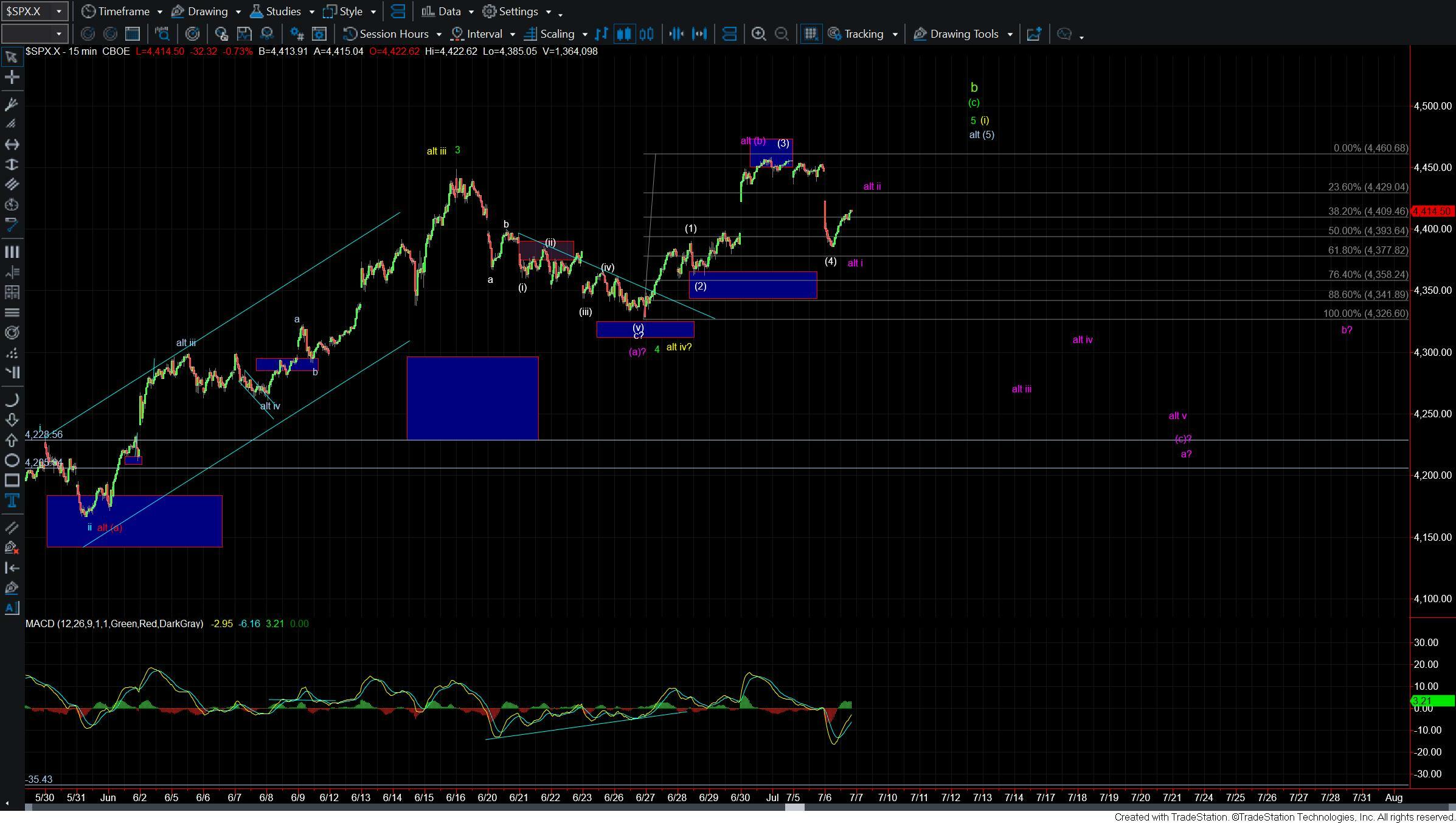
Task: Click the remove drawing objects icon
Action: pyautogui.click(x=12, y=547)
